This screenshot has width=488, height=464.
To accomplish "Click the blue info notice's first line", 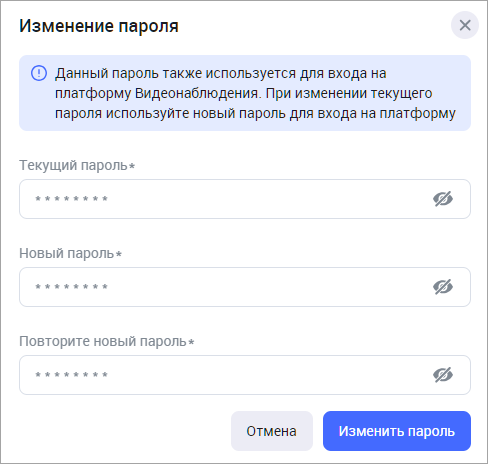I will (221, 73).
